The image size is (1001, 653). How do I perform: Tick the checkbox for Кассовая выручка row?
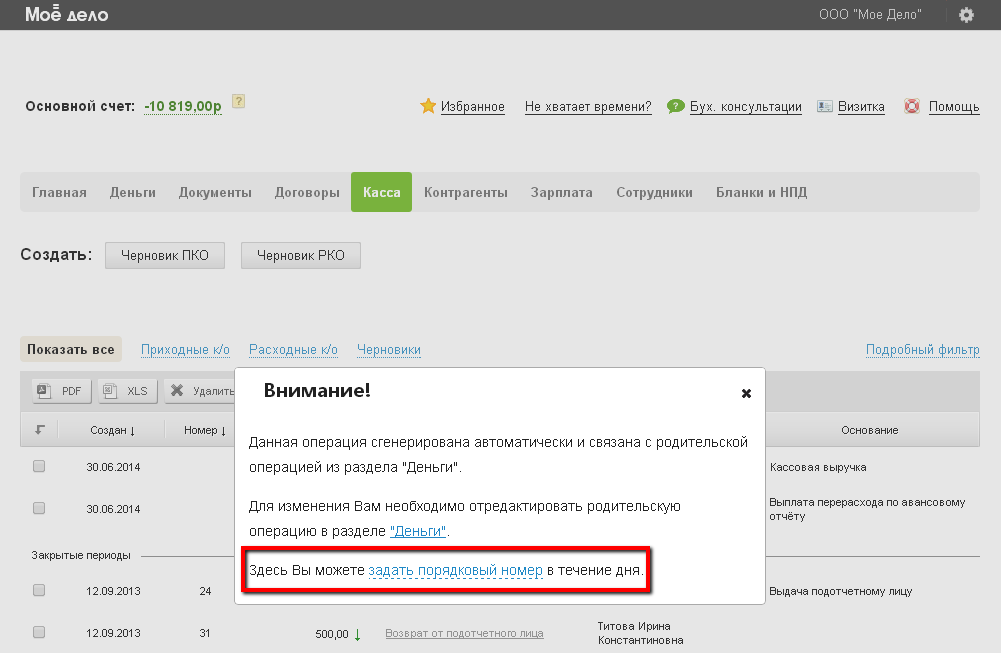click(39, 466)
